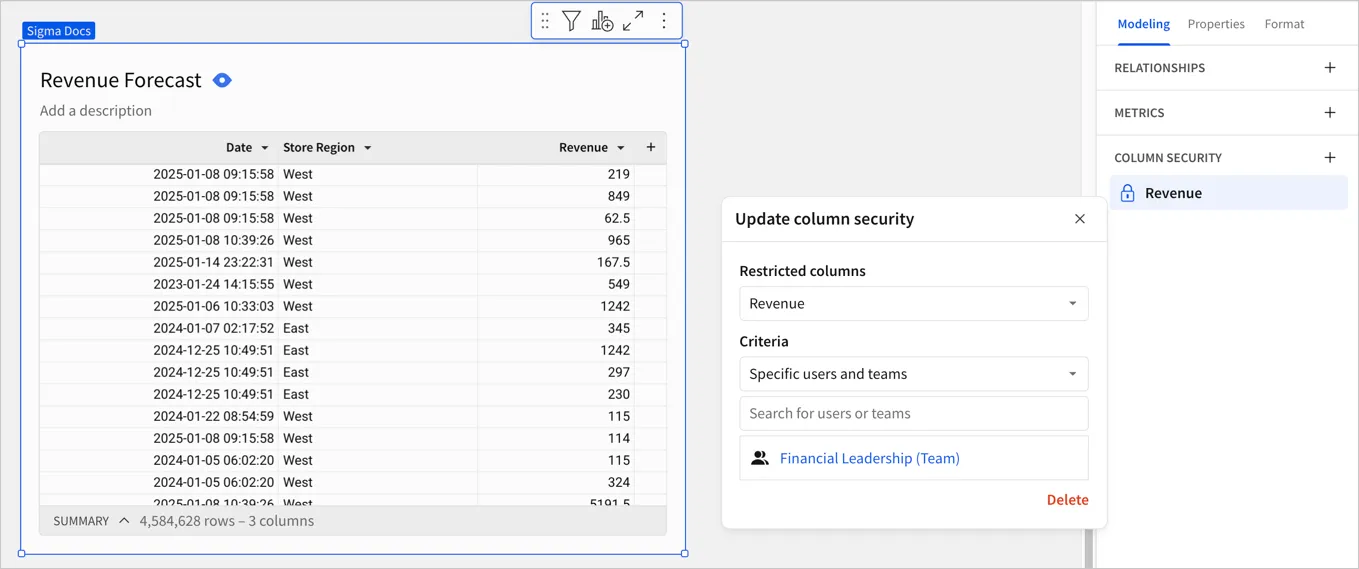Toggle the eye icon beside Revenue Forecast
The image size is (1359, 569).
(222, 80)
